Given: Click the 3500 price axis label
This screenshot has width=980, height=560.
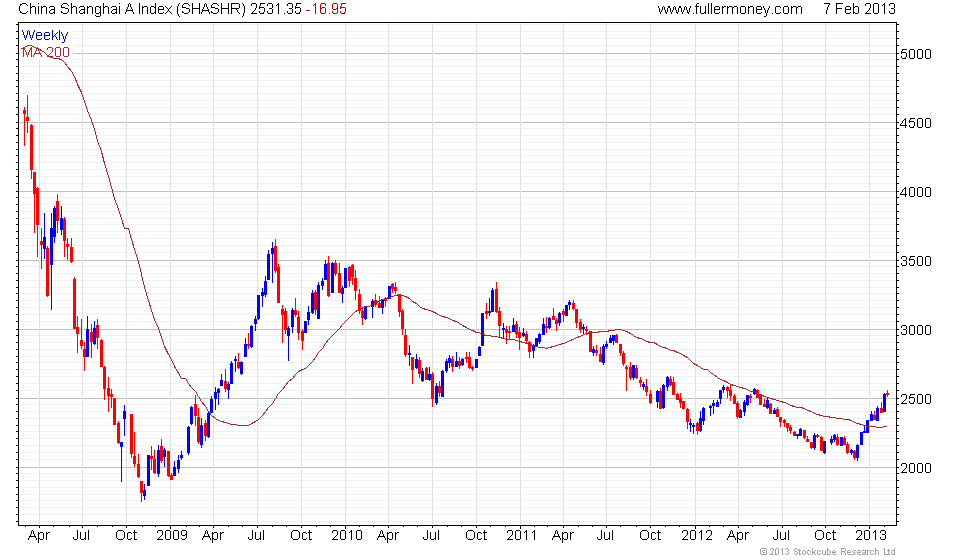Looking at the screenshot, I should (x=916, y=261).
